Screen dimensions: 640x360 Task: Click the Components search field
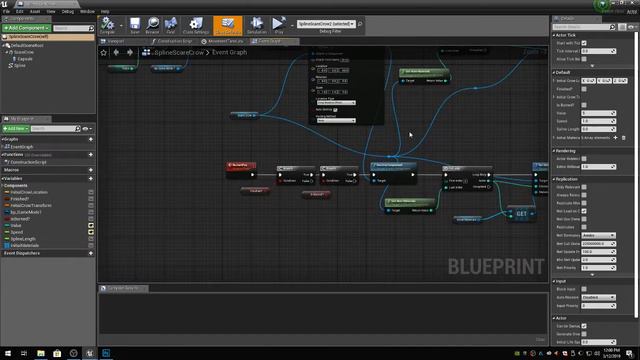coord(71,28)
